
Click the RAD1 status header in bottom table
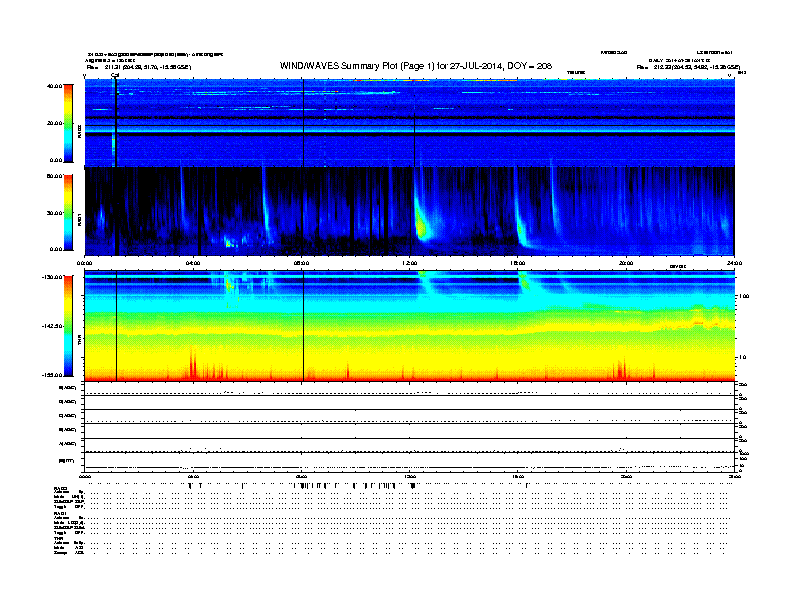60,513
